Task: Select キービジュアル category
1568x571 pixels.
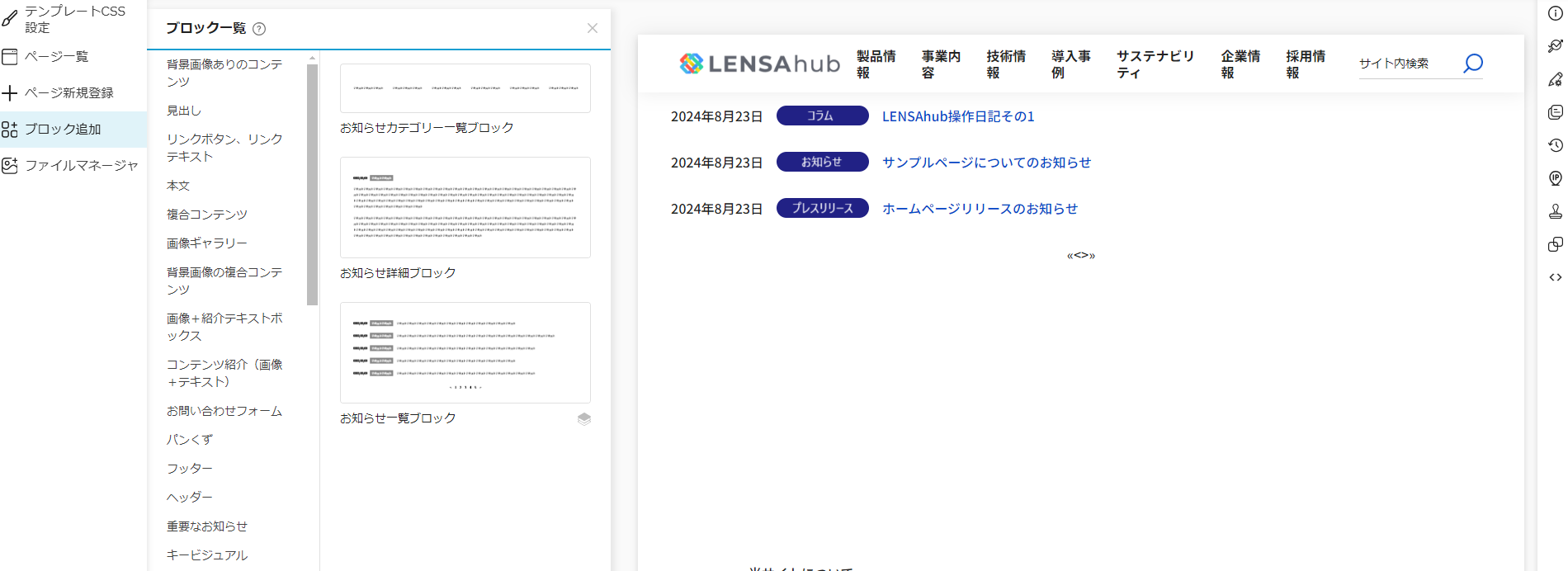Action: pyautogui.click(x=207, y=555)
